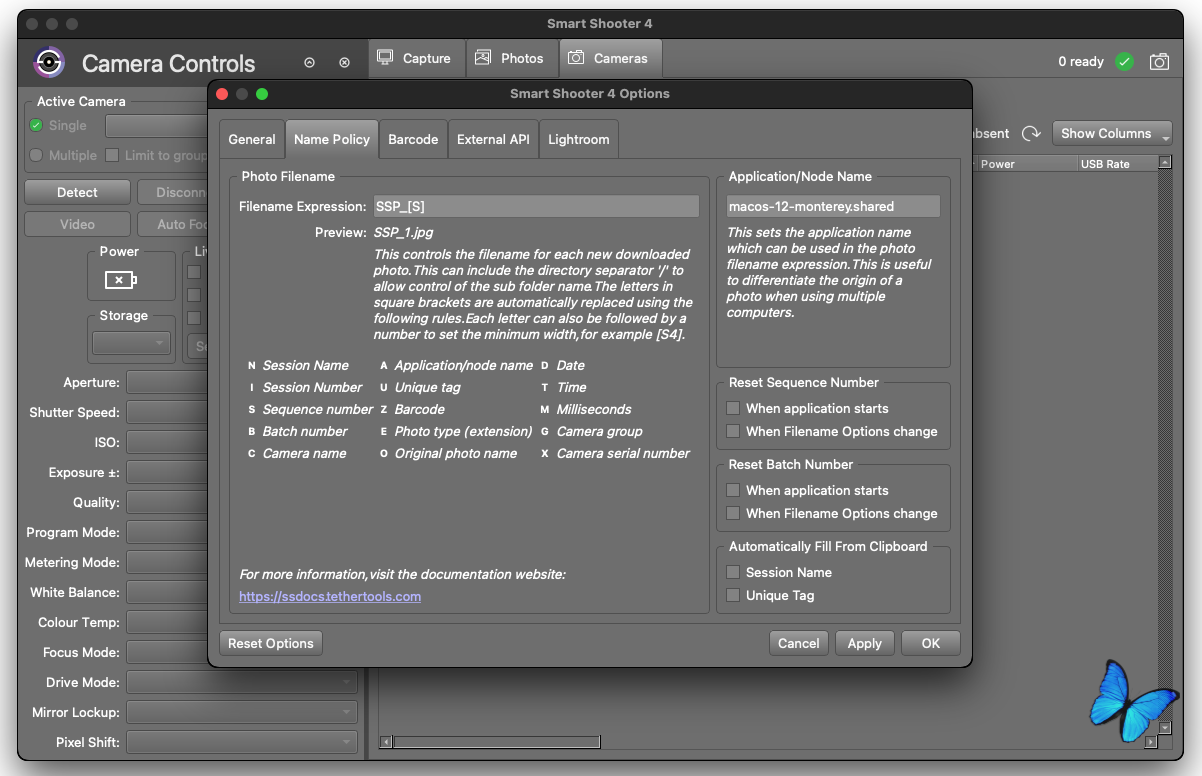
Task: Click the Reset Options button
Action: click(x=271, y=643)
